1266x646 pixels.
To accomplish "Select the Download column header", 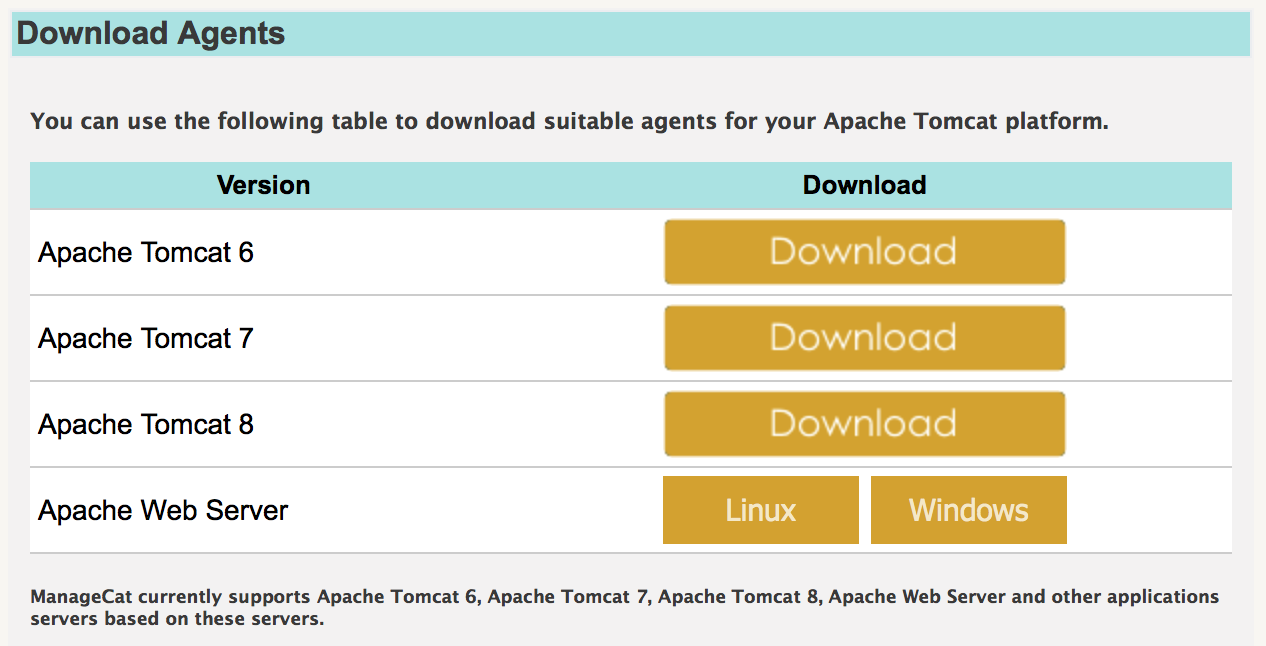I will tap(864, 185).
